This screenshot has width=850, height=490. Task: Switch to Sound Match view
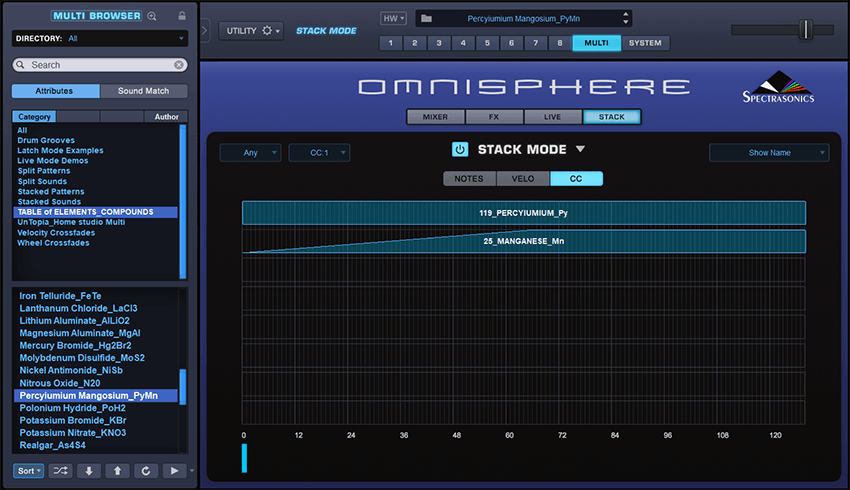[x=144, y=91]
